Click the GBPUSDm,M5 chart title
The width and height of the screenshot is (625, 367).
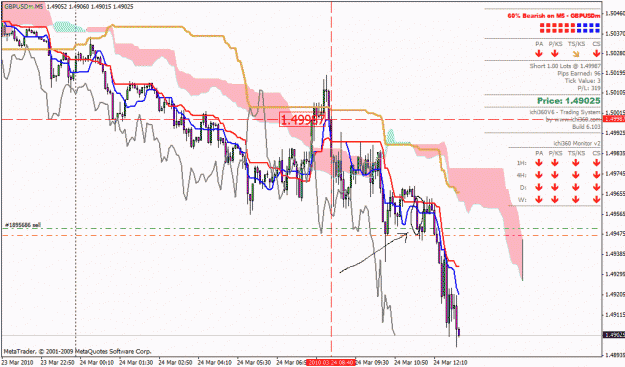(x=24, y=7)
